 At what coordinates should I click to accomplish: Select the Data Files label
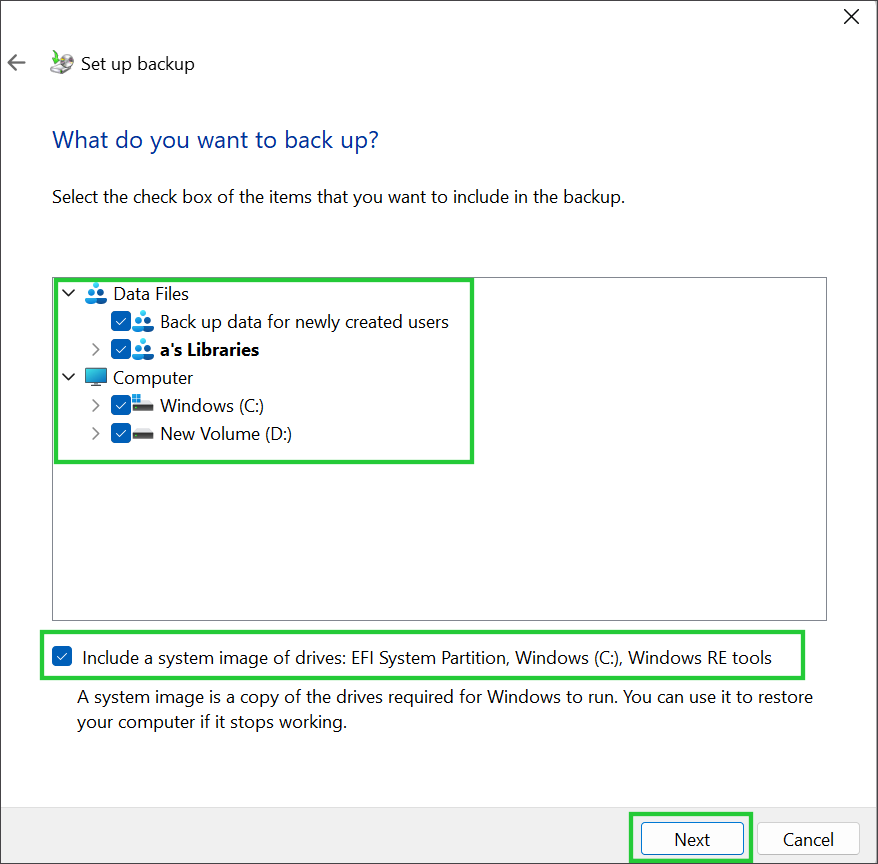tap(151, 293)
